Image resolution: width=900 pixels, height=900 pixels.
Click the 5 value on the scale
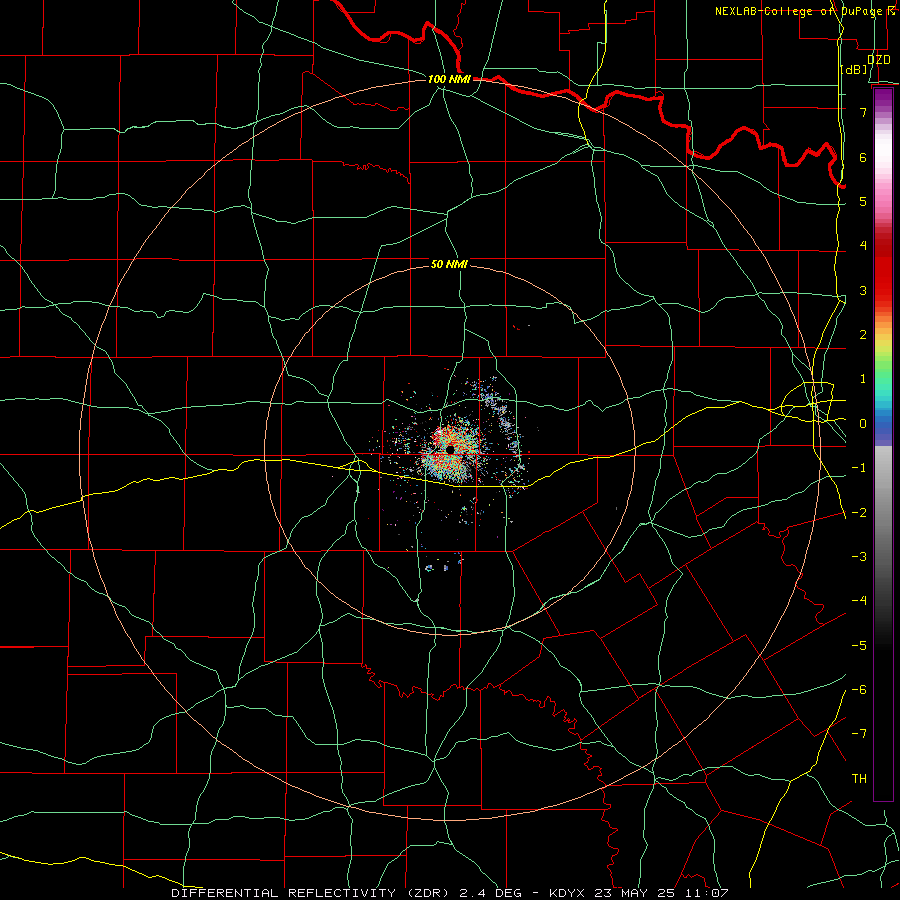(x=863, y=201)
